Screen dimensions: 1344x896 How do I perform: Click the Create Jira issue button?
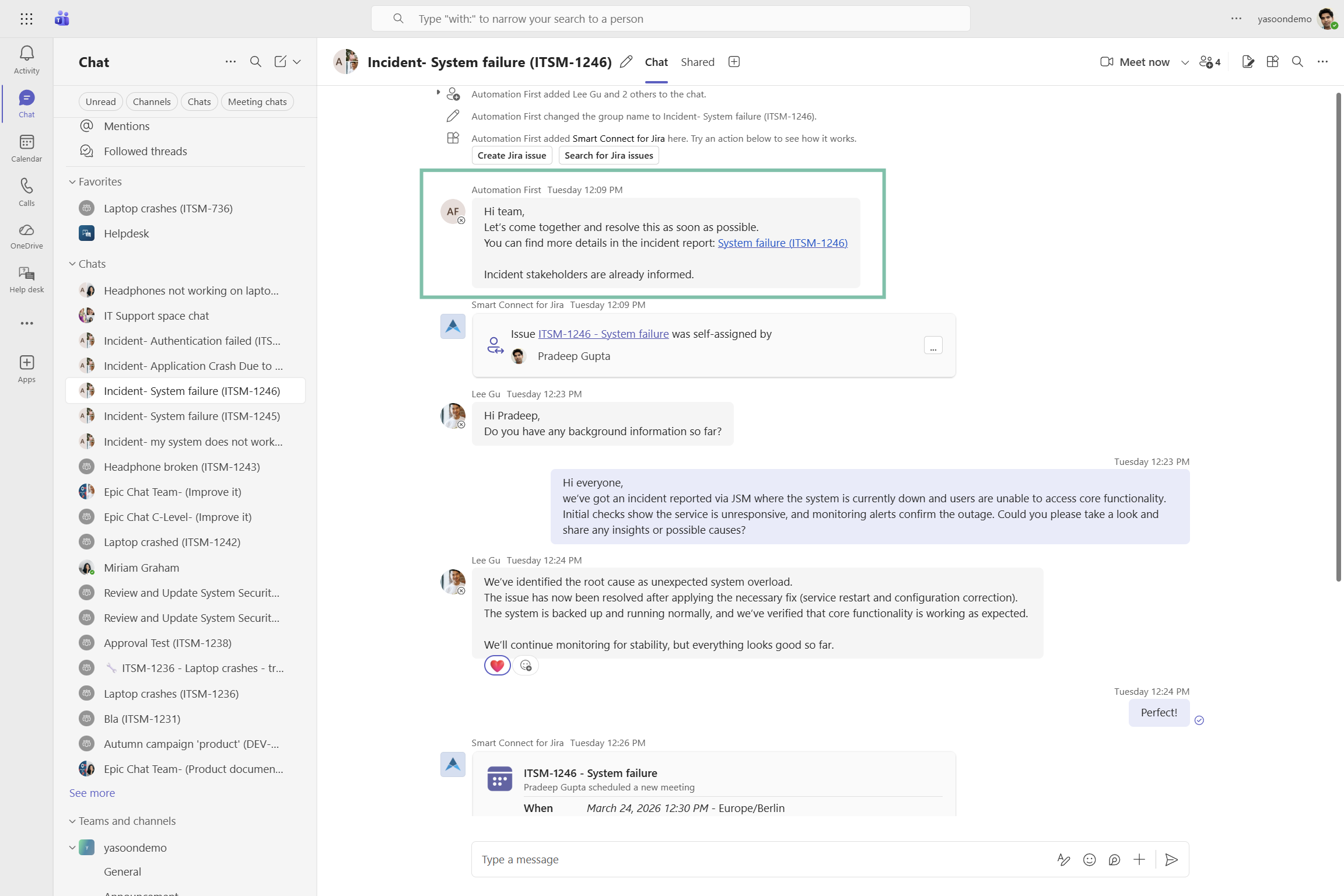click(x=512, y=155)
